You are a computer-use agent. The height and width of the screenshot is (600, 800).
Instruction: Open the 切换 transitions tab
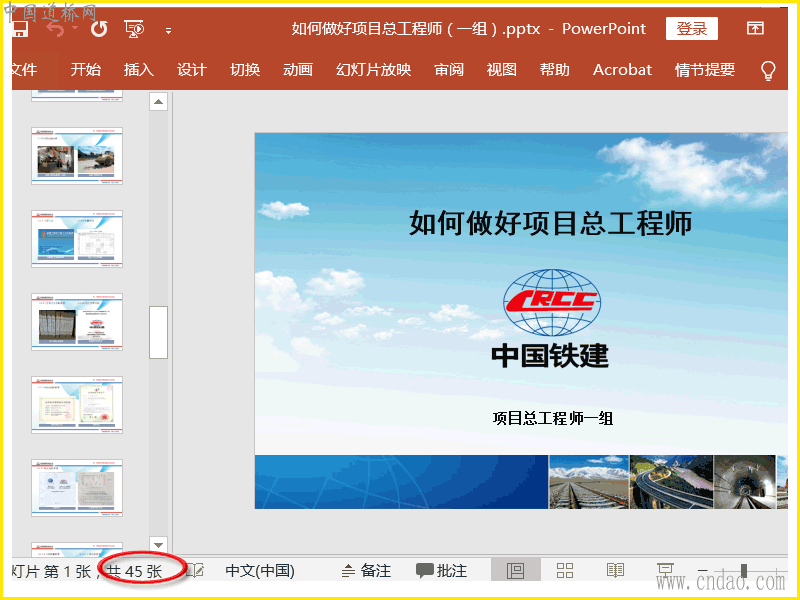point(245,69)
